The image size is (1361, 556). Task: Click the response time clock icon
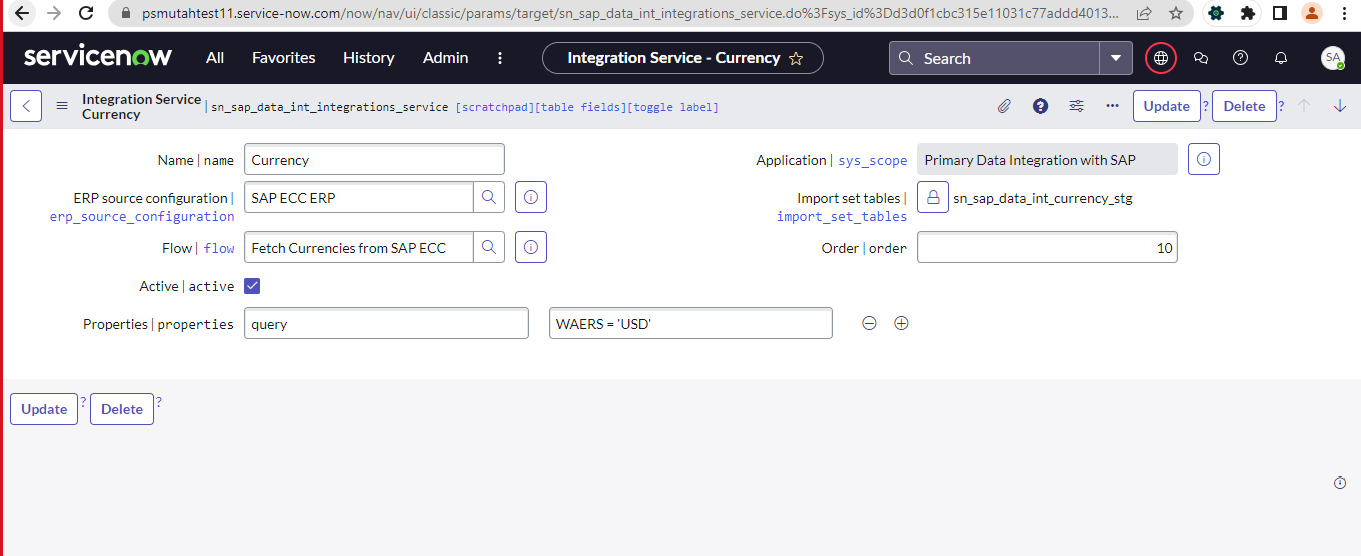(1340, 483)
